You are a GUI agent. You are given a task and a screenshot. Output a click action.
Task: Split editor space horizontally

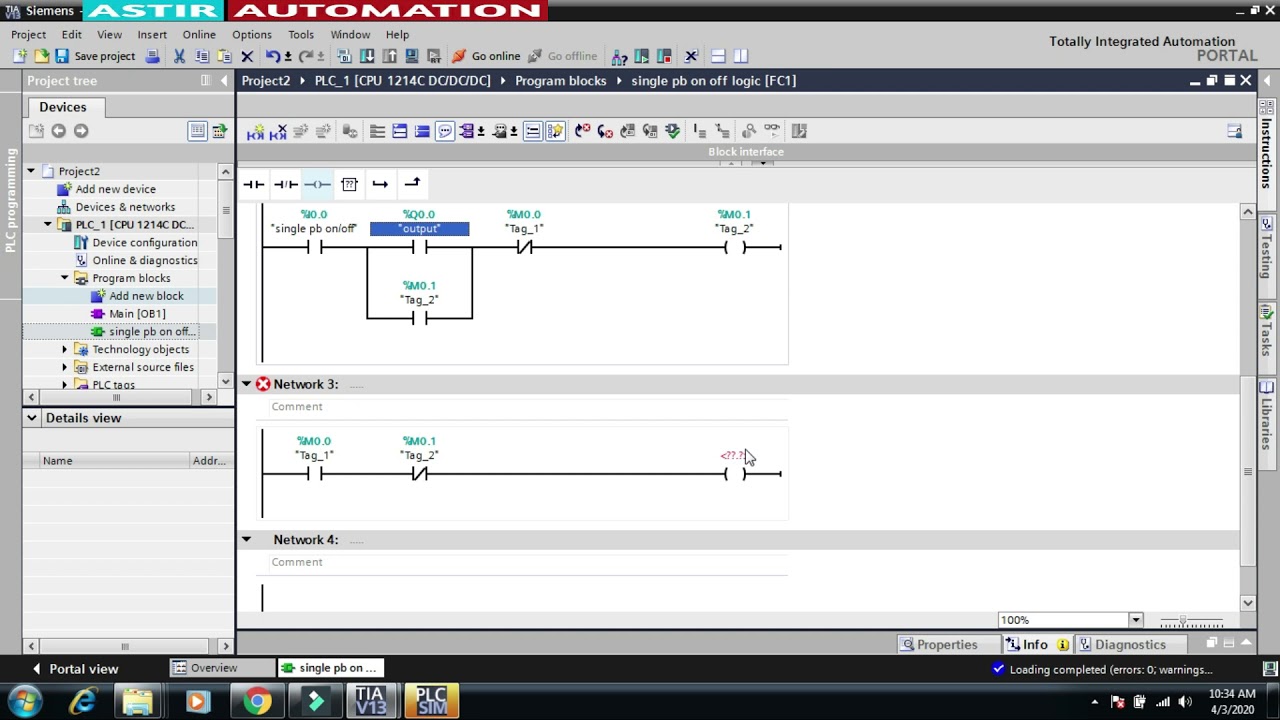tap(718, 56)
